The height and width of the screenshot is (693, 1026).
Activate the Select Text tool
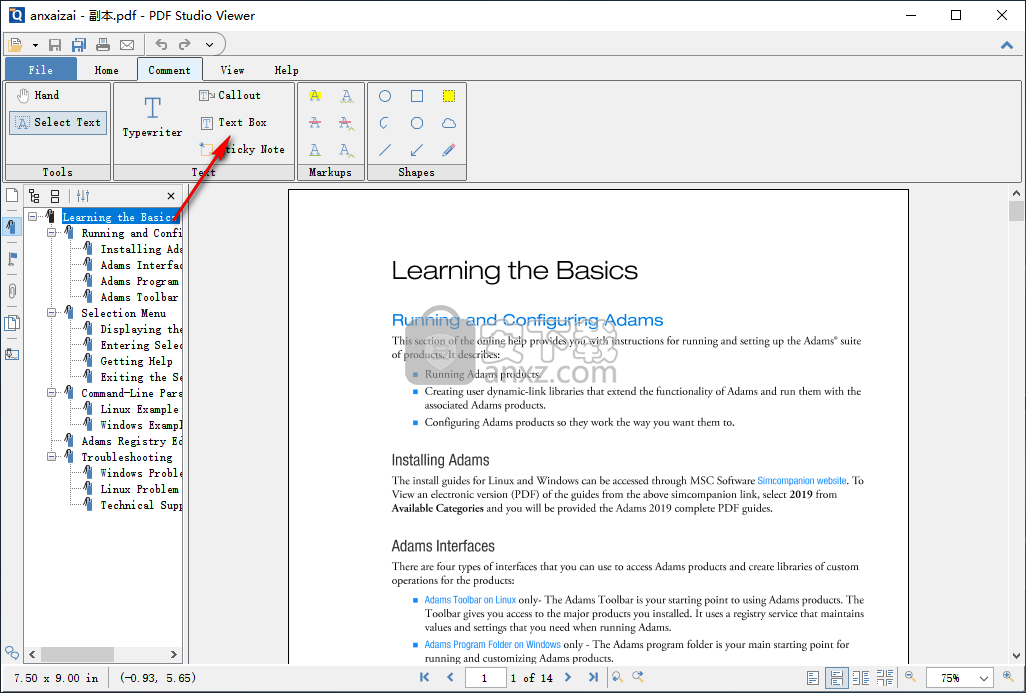[x=58, y=122]
